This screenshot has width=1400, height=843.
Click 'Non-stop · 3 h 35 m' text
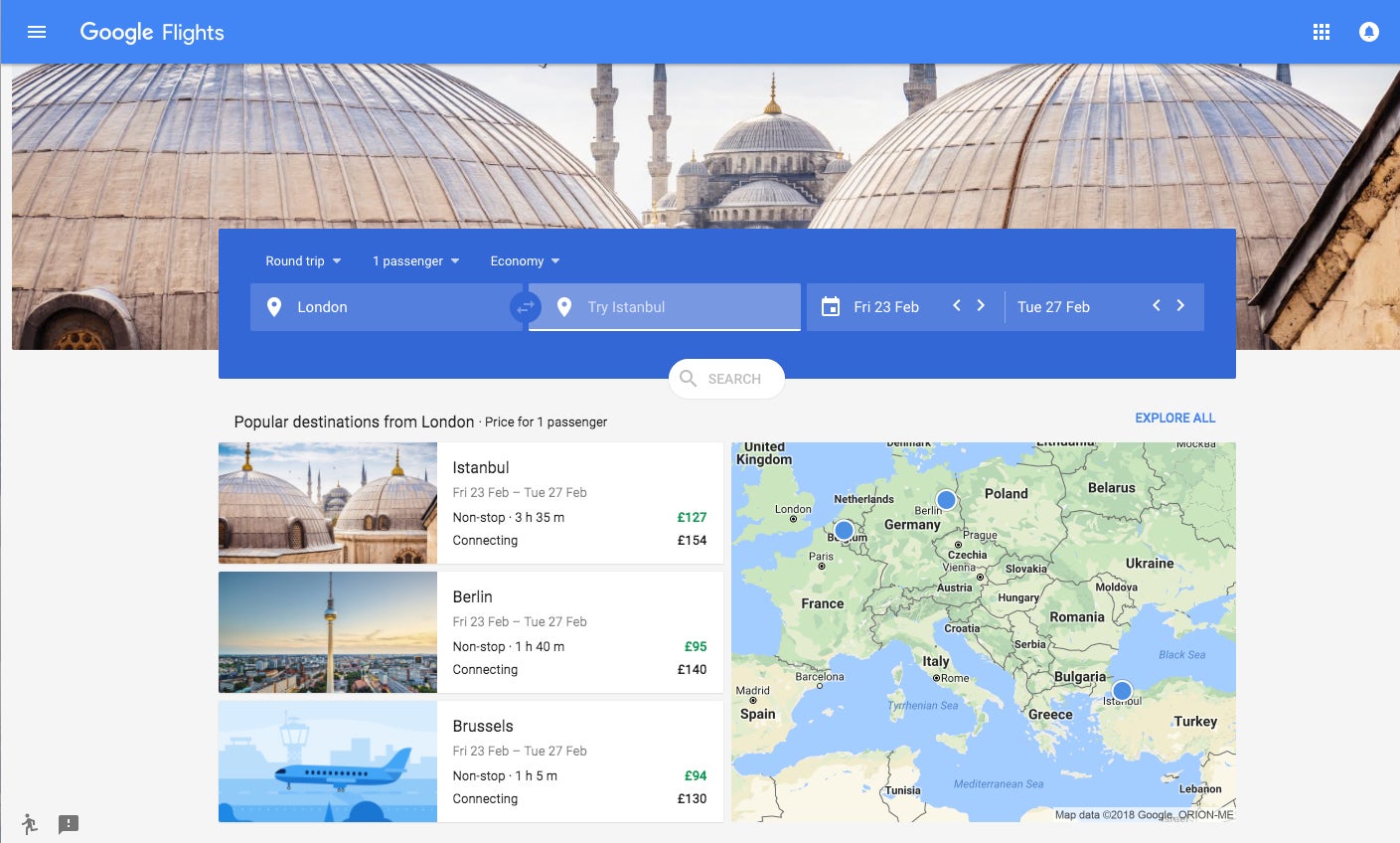pyautogui.click(x=509, y=517)
